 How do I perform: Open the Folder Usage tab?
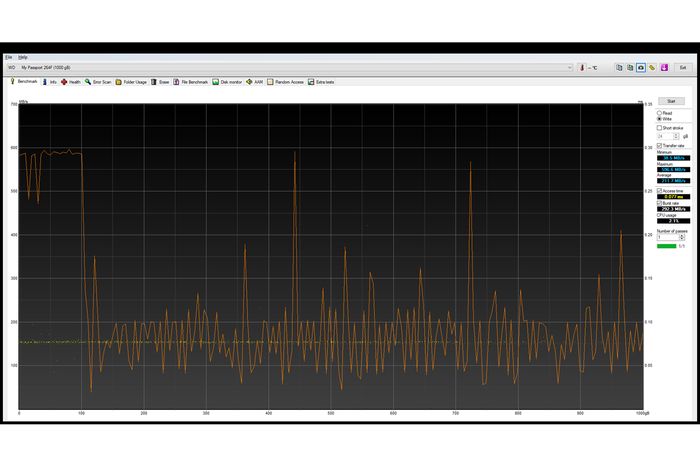pyautogui.click(x=131, y=82)
